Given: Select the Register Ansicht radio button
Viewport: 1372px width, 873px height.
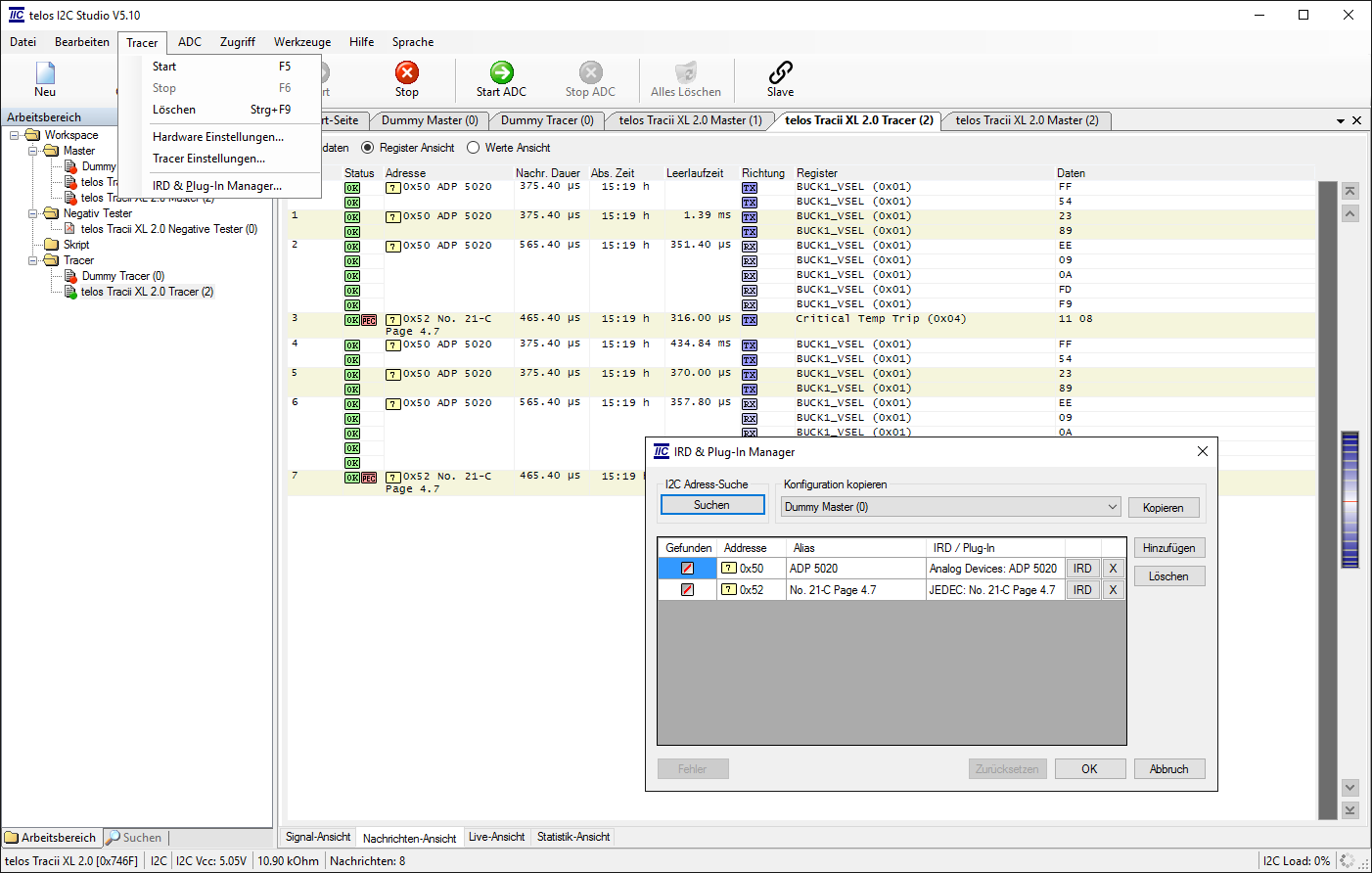Looking at the screenshot, I should [x=368, y=148].
